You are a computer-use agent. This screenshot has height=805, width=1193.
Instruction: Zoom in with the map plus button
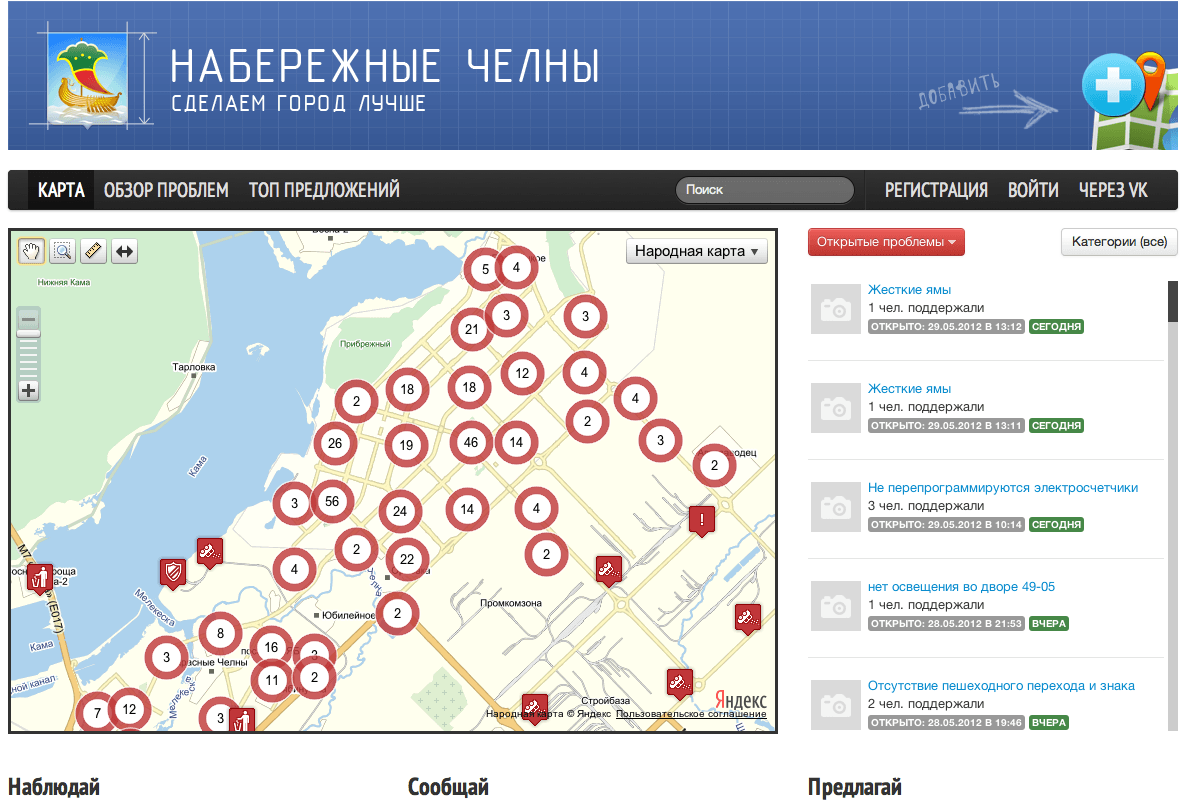coord(29,391)
